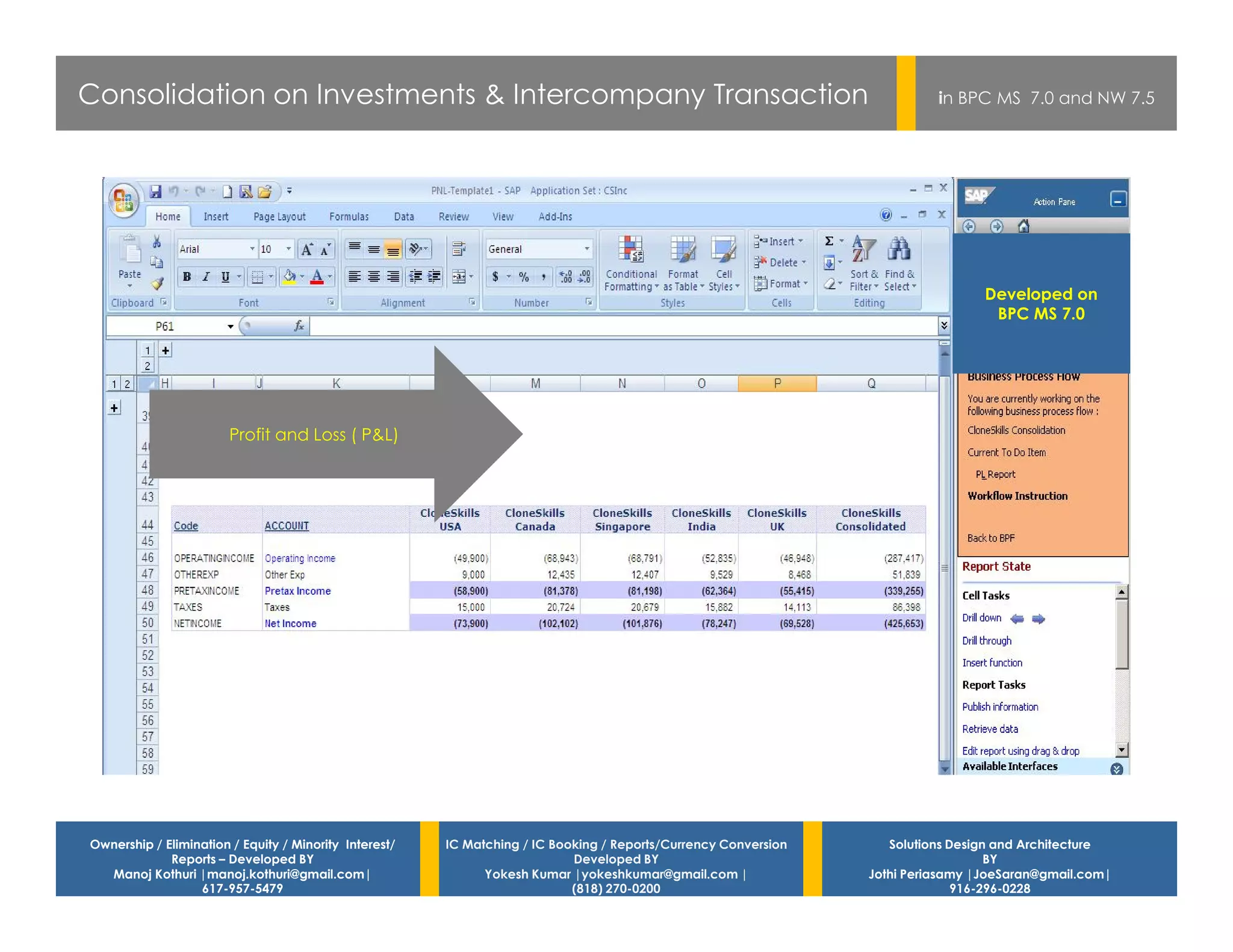This screenshot has width=1233, height=952.
Task: Click the yellow Fill Color bucket
Action: 290,277
